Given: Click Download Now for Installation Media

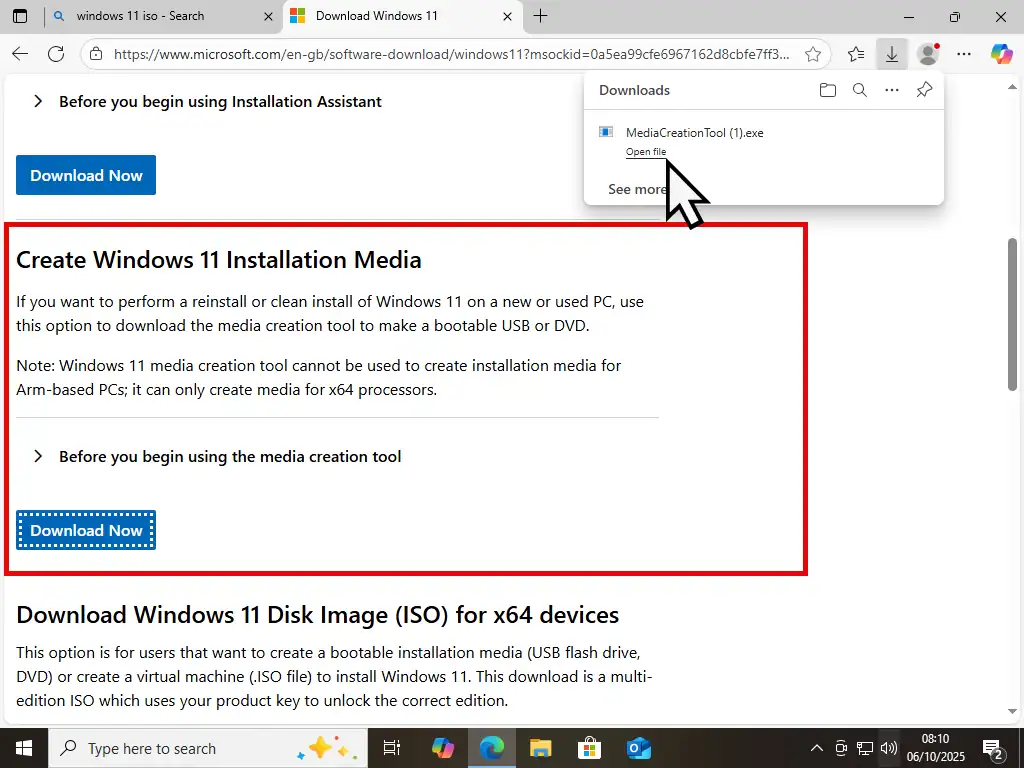Looking at the screenshot, I should click(x=86, y=530).
